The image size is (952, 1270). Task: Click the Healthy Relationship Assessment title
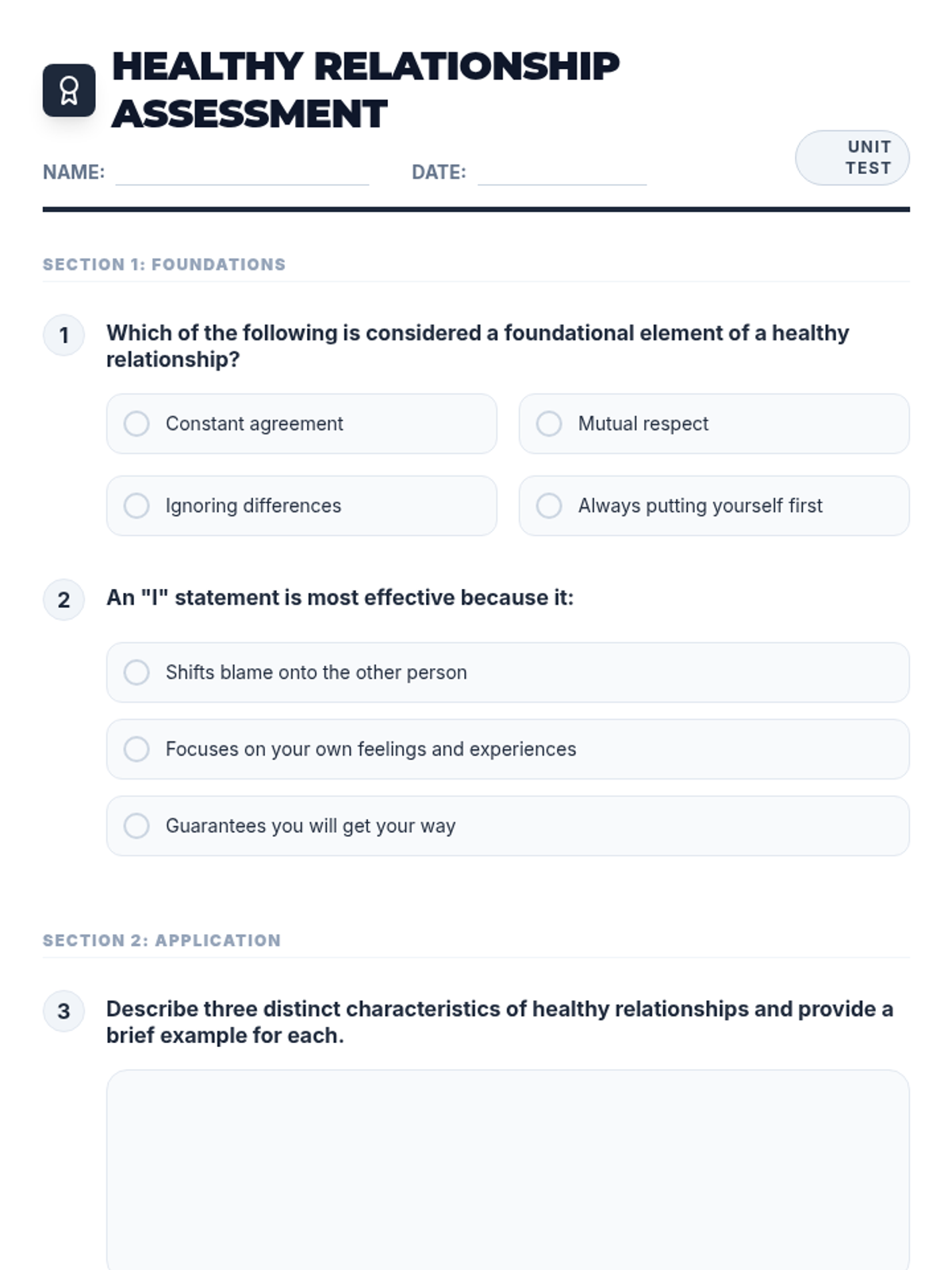click(x=365, y=90)
